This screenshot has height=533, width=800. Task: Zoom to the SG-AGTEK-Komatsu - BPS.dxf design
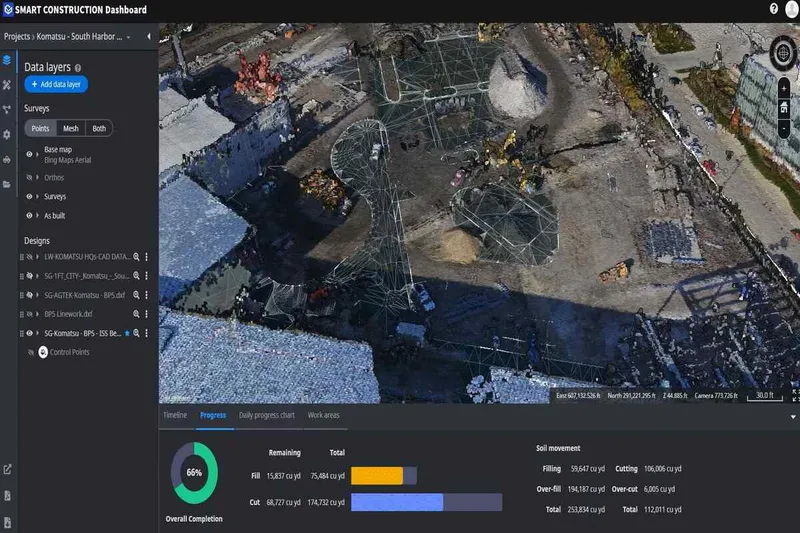136,295
